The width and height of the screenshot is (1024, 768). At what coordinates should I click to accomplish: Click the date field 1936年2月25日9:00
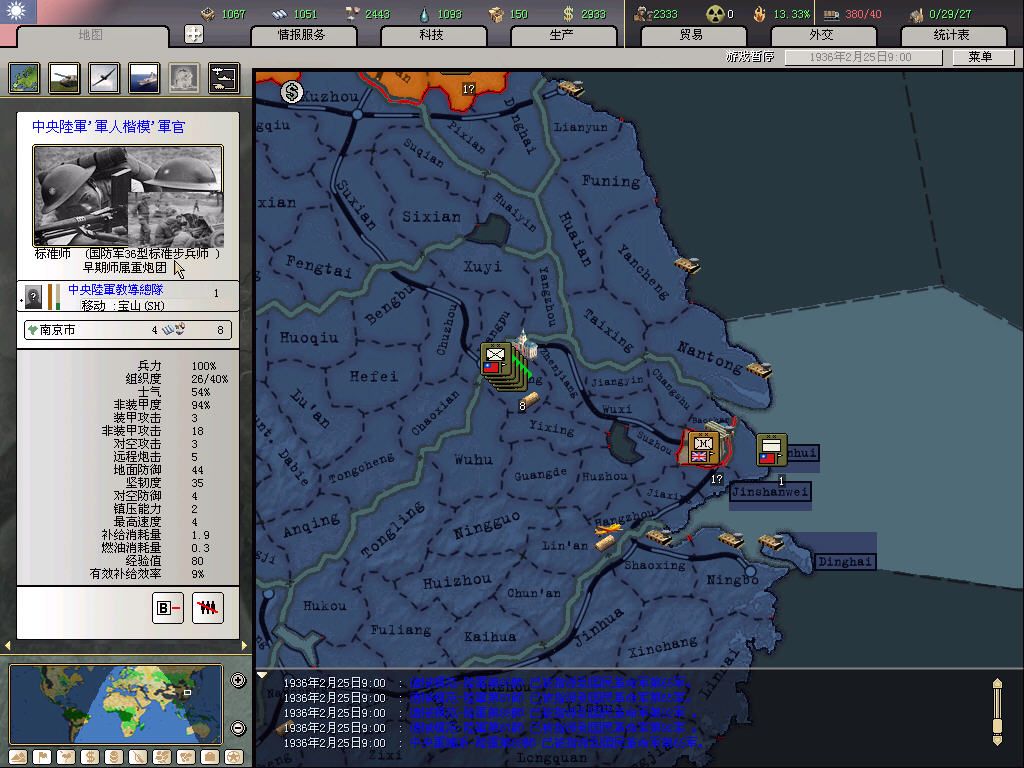[x=863, y=57]
